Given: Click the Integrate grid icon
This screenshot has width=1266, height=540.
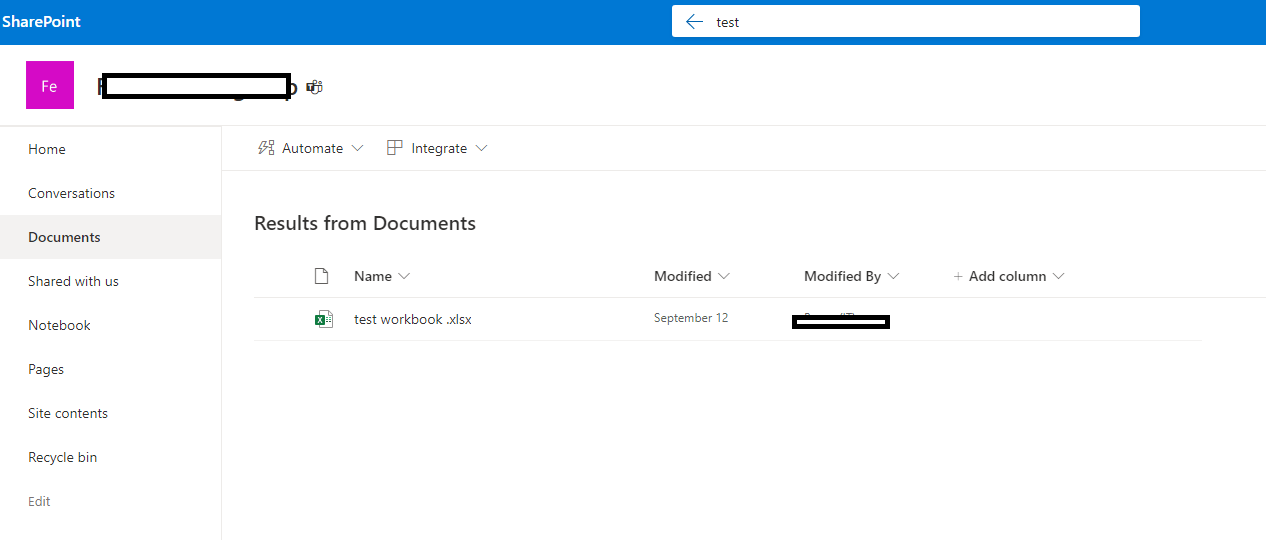Looking at the screenshot, I should tap(395, 148).
